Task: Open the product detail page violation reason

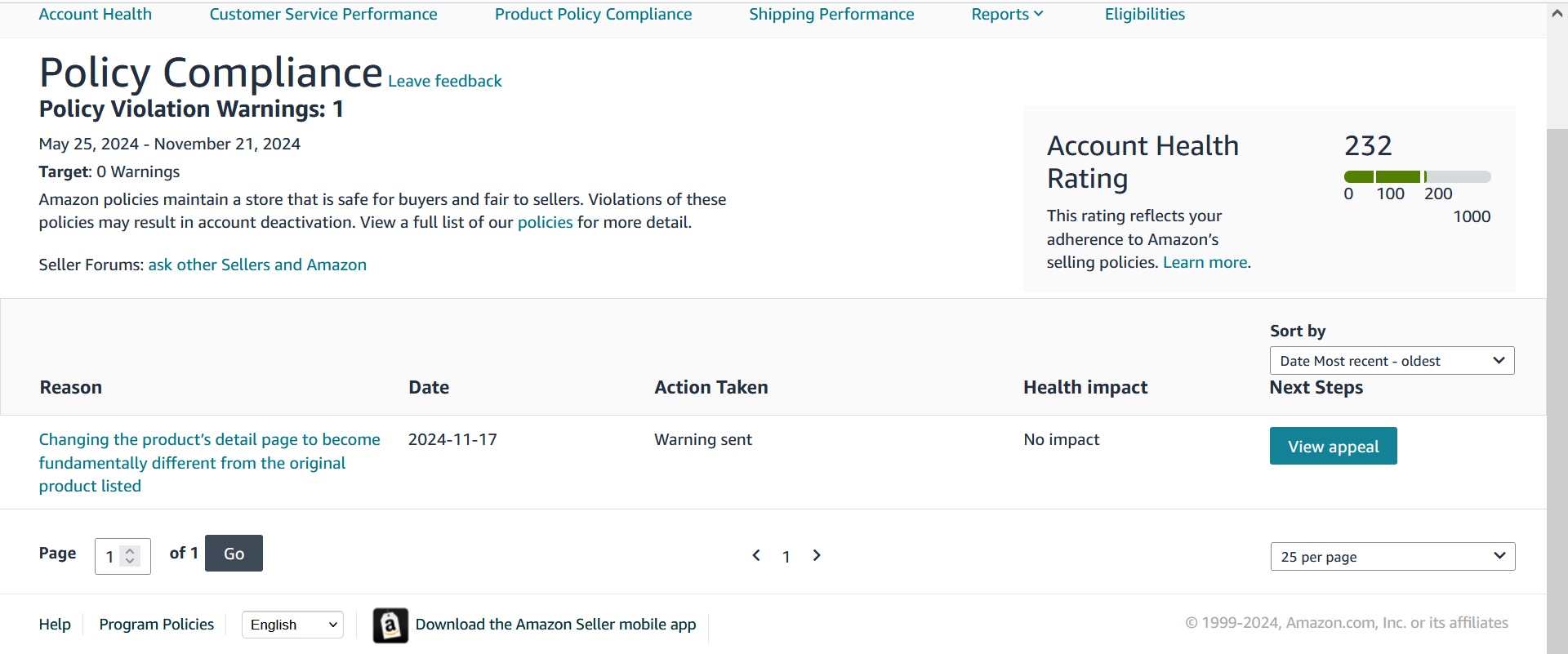Action: [210, 463]
